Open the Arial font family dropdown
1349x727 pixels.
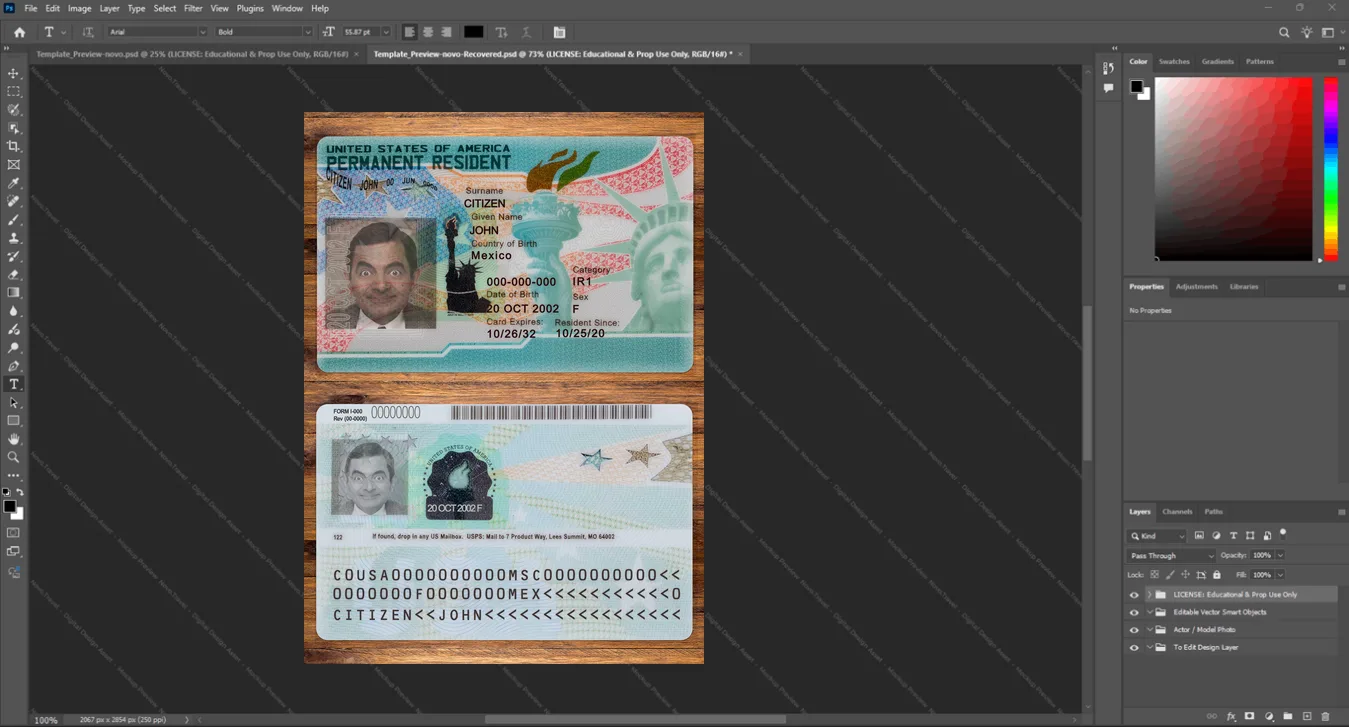point(156,32)
